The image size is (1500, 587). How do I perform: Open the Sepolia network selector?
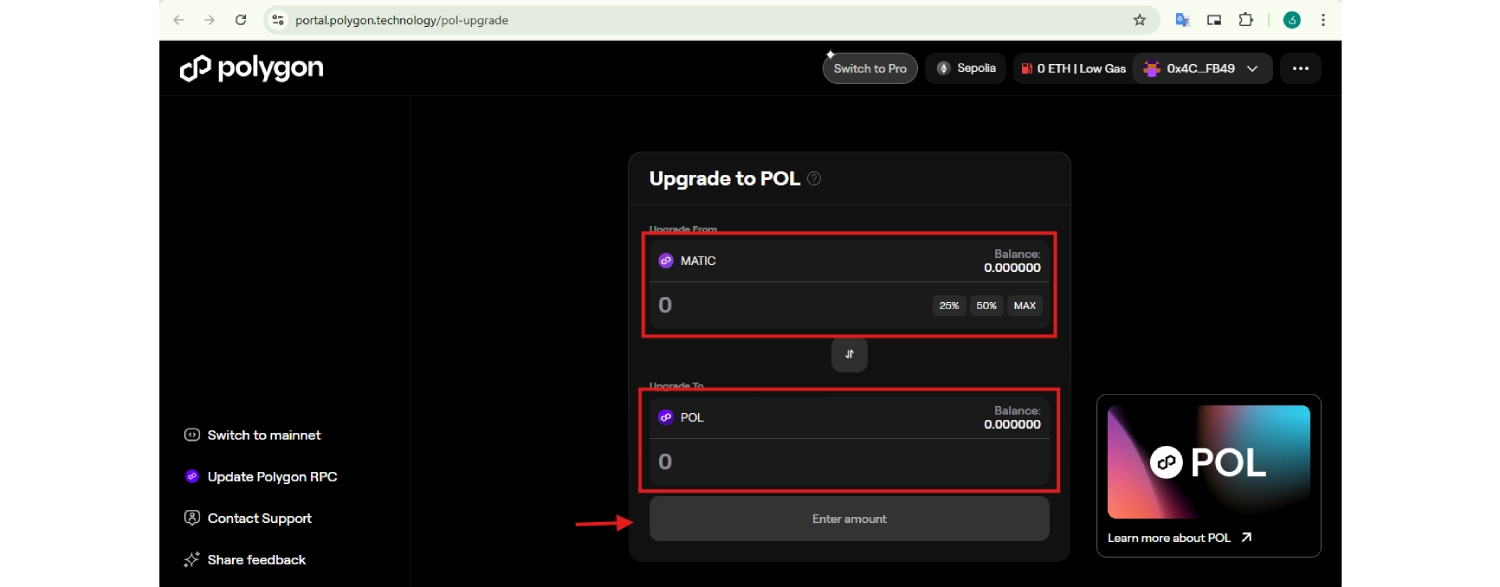pos(966,68)
